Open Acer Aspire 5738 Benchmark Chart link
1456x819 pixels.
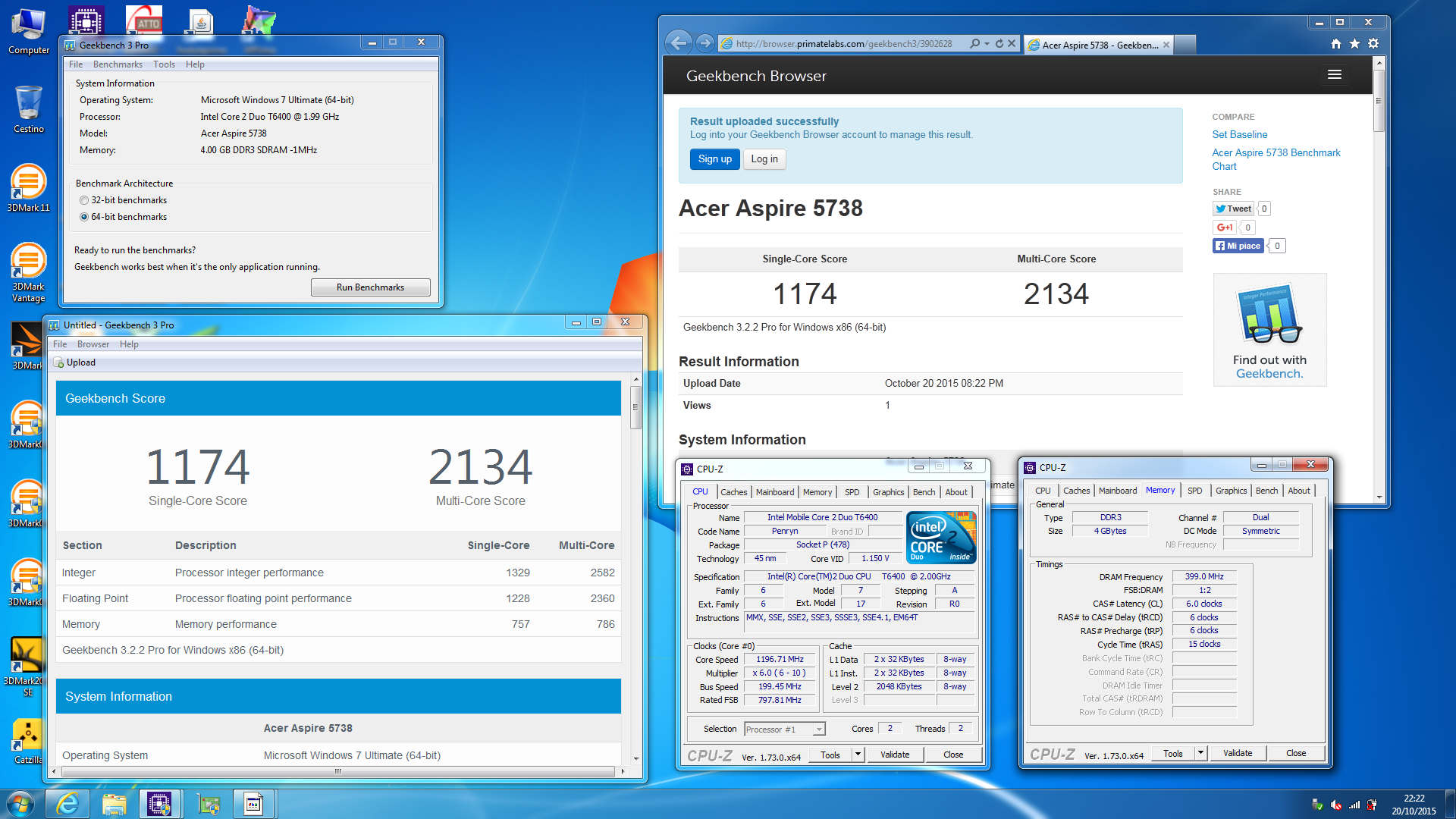point(1276,159)
